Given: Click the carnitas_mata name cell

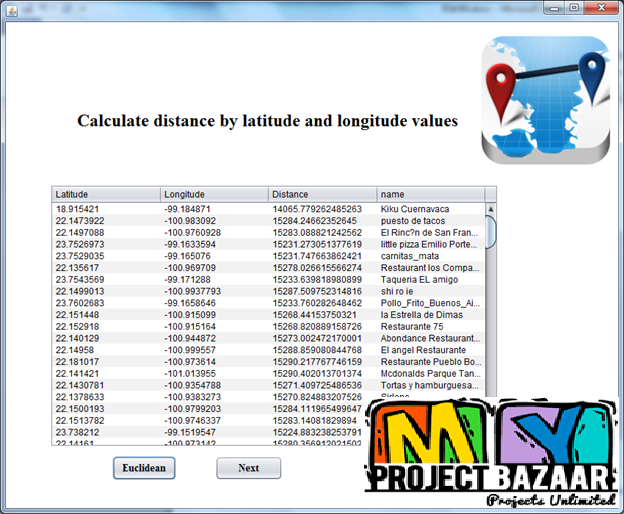Looking at the screenshot, I should pyautogui.click(x=430, y=256).
